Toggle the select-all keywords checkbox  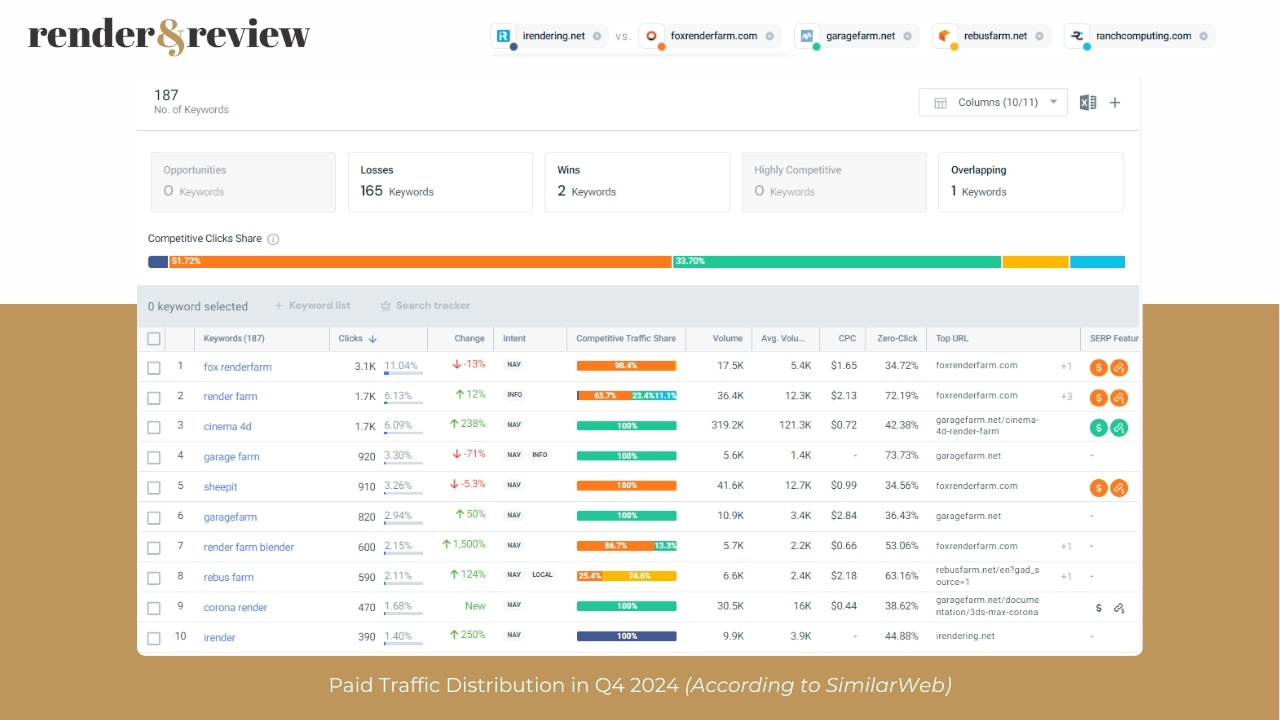coord(154,339)
